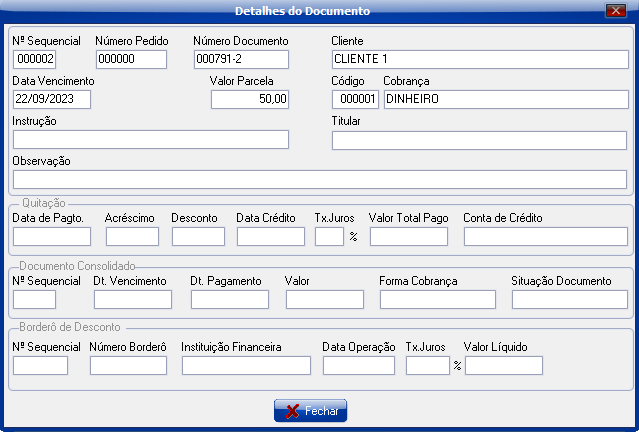
Task: Click into the Observação field
Action: point(319,179)
